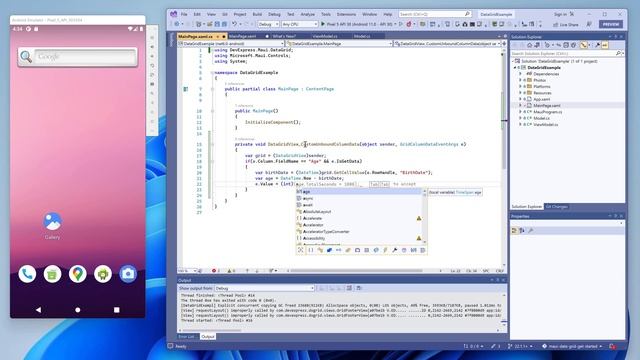Select Model.cs in Solution Explorer
Screen dimensions: 640x360
coord(541,118)
